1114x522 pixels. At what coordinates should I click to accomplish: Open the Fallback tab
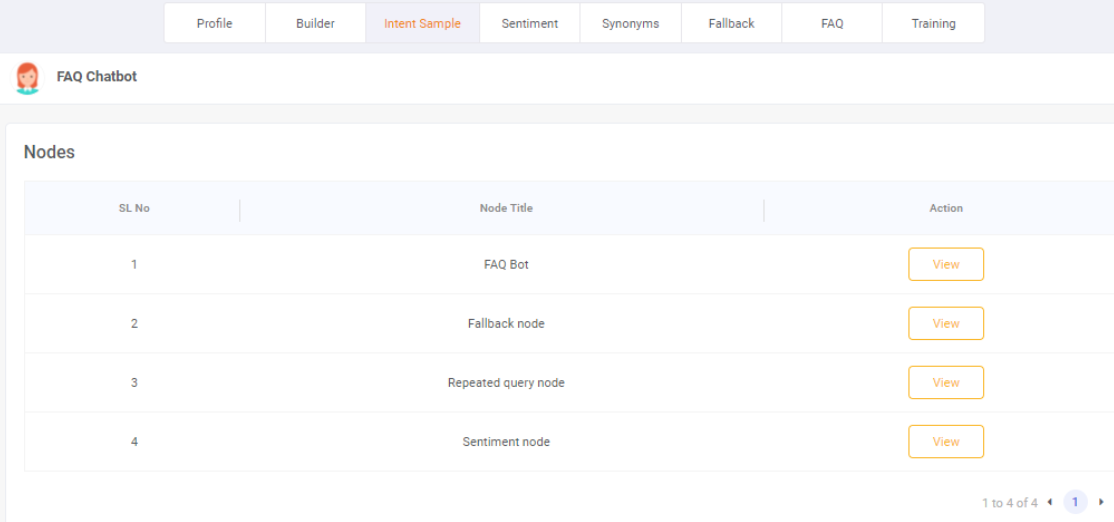coord(732,23)
